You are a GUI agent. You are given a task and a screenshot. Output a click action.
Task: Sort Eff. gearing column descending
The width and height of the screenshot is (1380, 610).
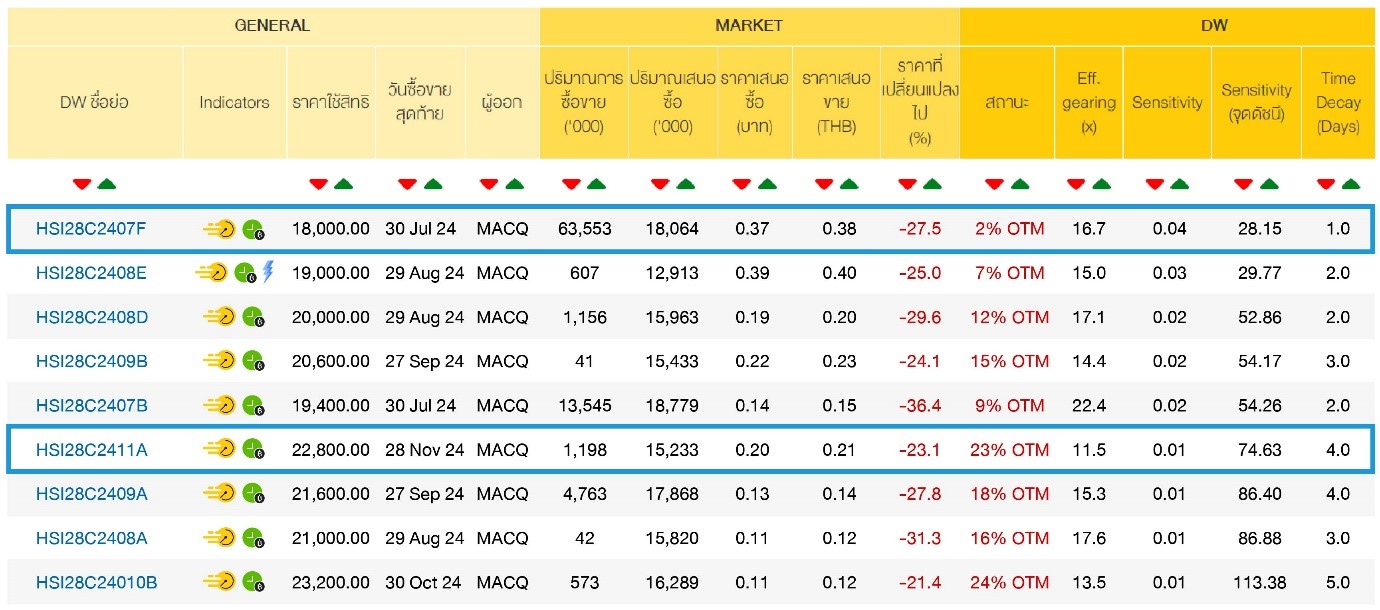(x=1076, y=184)
